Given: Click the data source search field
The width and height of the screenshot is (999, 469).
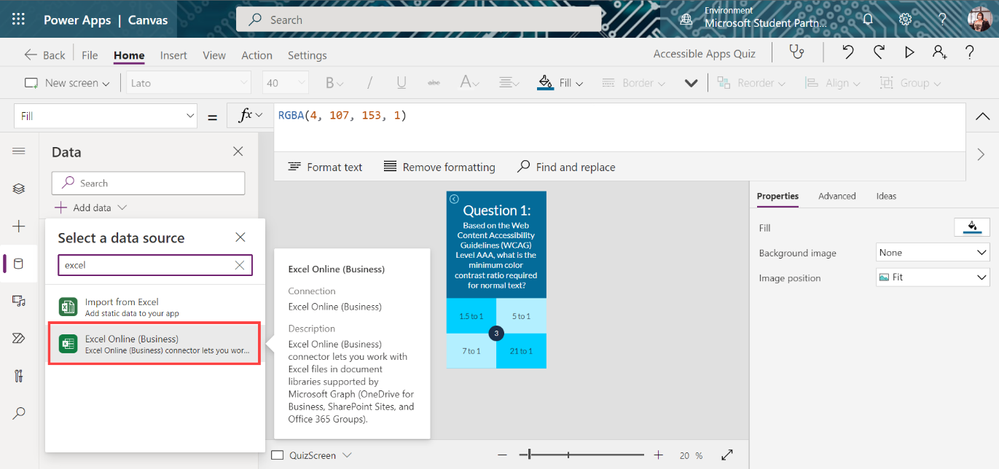Looking at the screenshot, I should [155, 265].
